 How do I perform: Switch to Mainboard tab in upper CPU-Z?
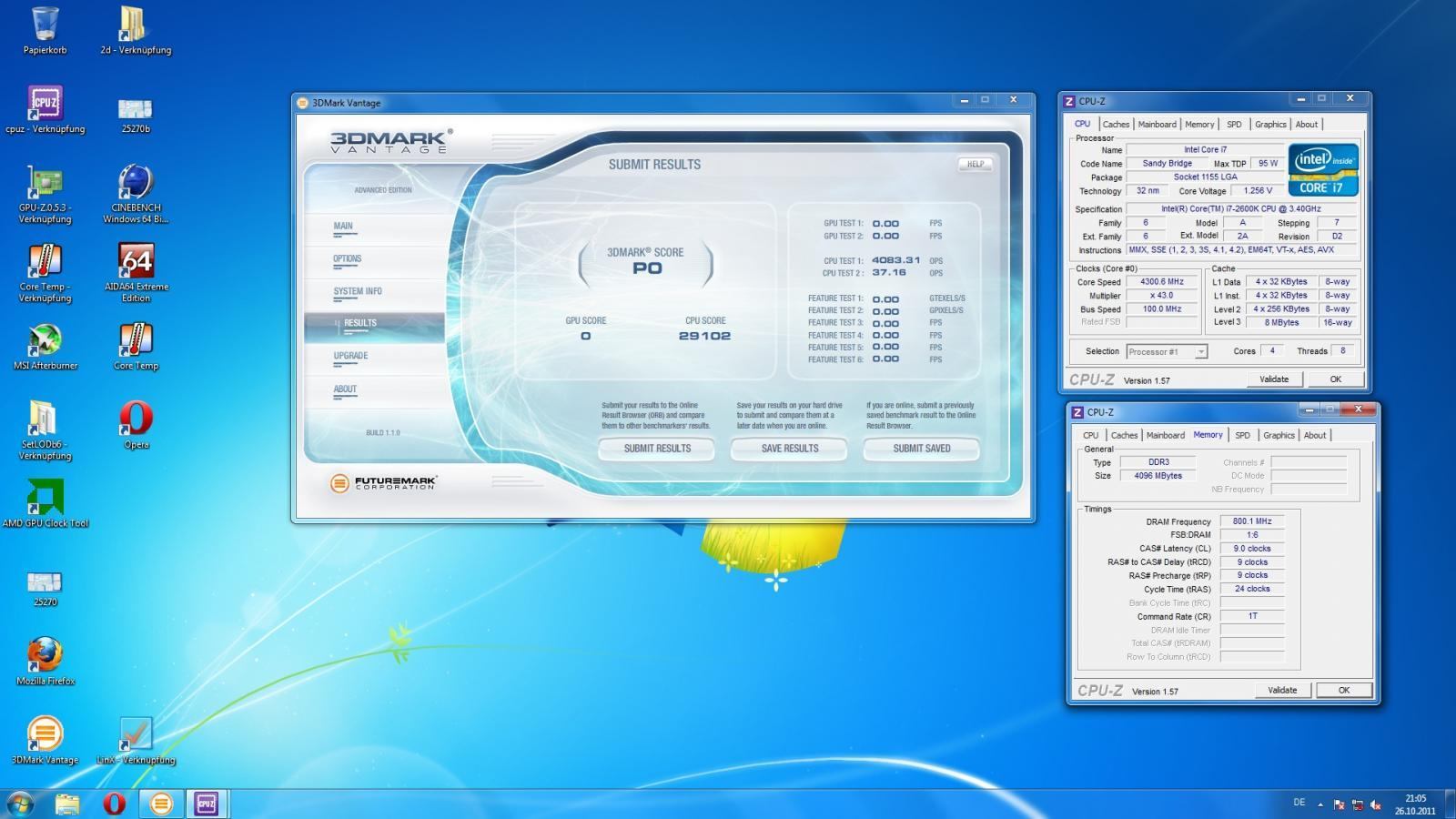click(x=1157, y=125)
